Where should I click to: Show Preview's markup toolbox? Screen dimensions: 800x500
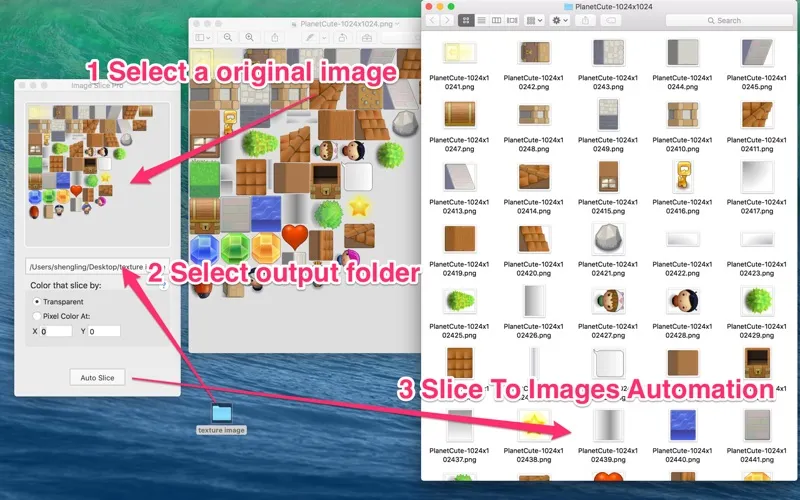366,38
